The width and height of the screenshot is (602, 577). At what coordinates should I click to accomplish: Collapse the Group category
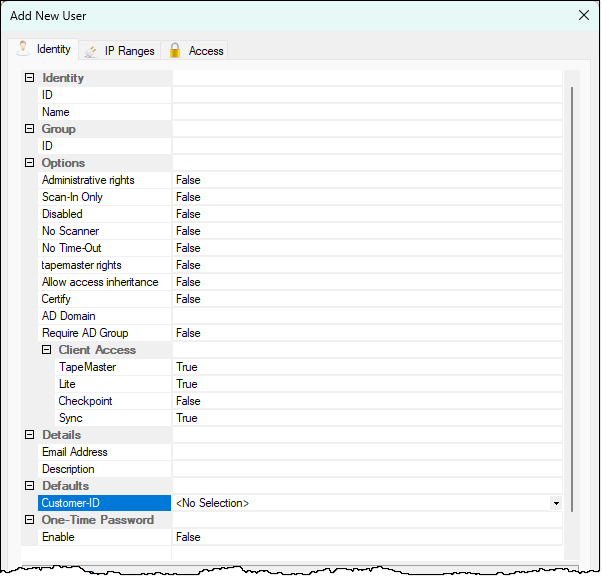[29, 129]
